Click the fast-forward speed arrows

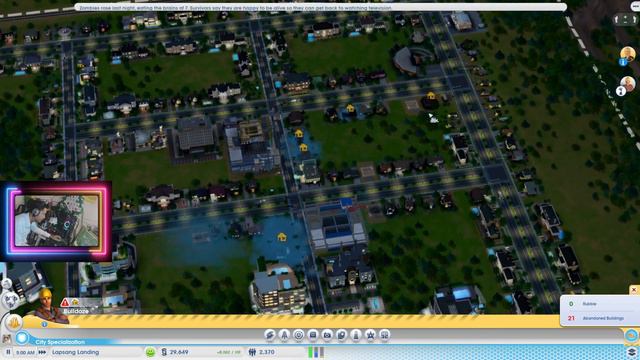point(42,352)
